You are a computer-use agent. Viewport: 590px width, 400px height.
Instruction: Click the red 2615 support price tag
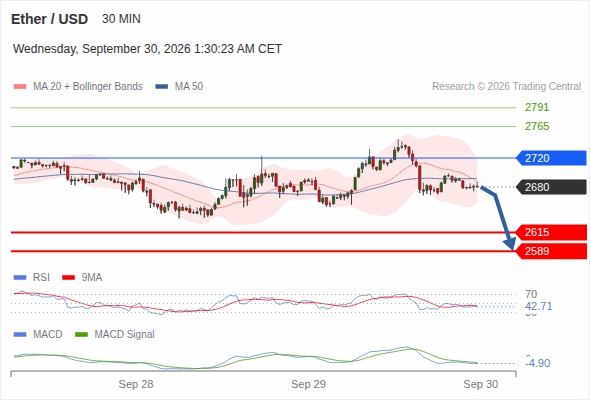click(551, 232)
